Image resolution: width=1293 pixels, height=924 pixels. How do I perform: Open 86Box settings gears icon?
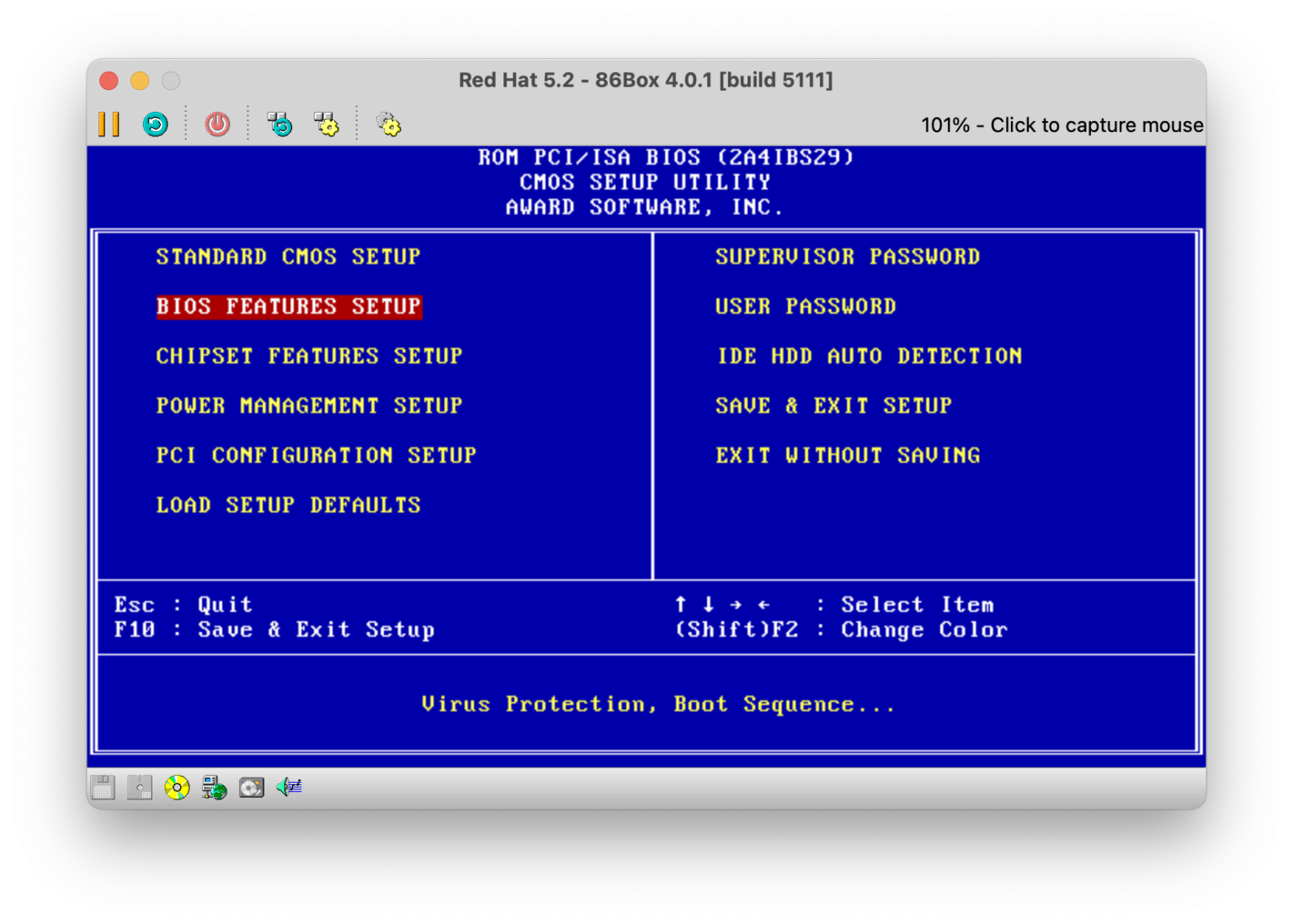click(388, 125)
